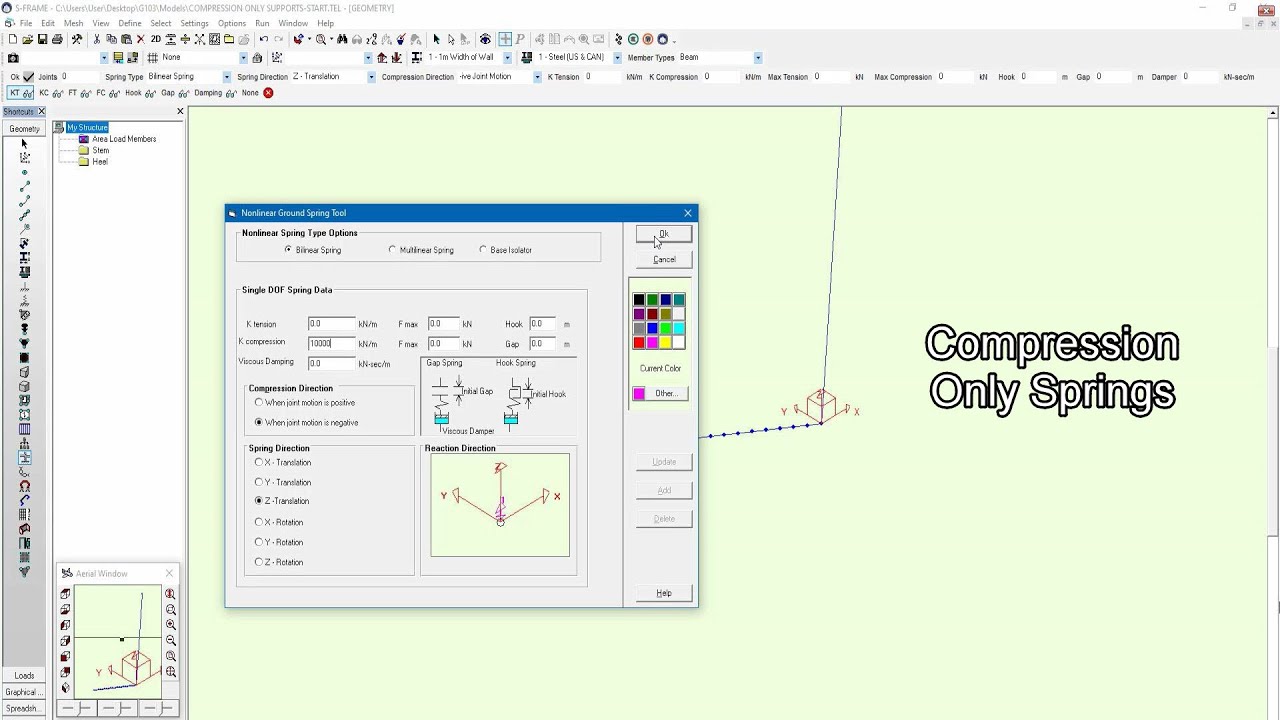The image size is (1280, 720).
Task: Click the K compression input field
Action: (331, 343)
